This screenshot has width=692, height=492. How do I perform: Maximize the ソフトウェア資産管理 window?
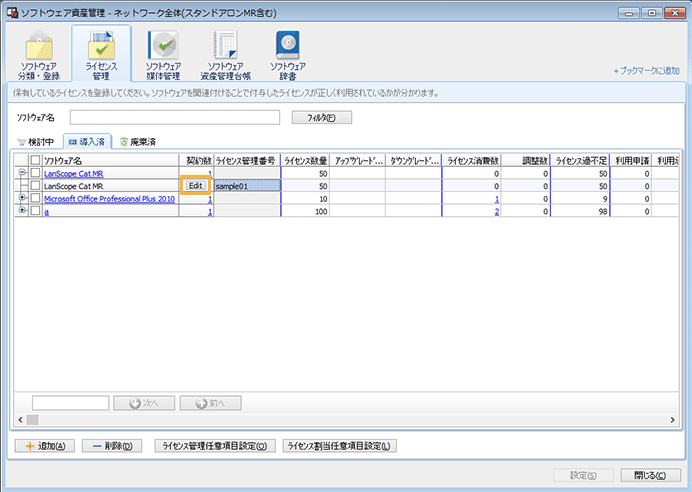tap(651, 13)
